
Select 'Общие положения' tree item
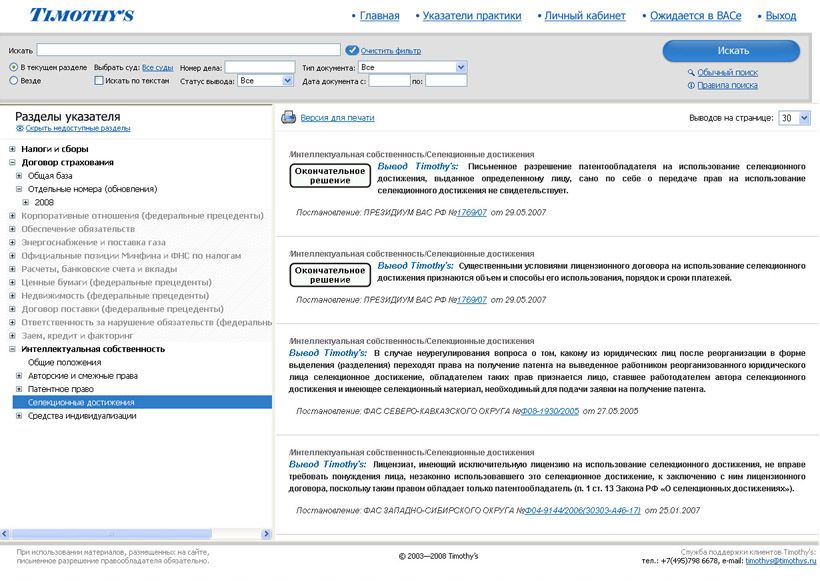pos(64,362)
